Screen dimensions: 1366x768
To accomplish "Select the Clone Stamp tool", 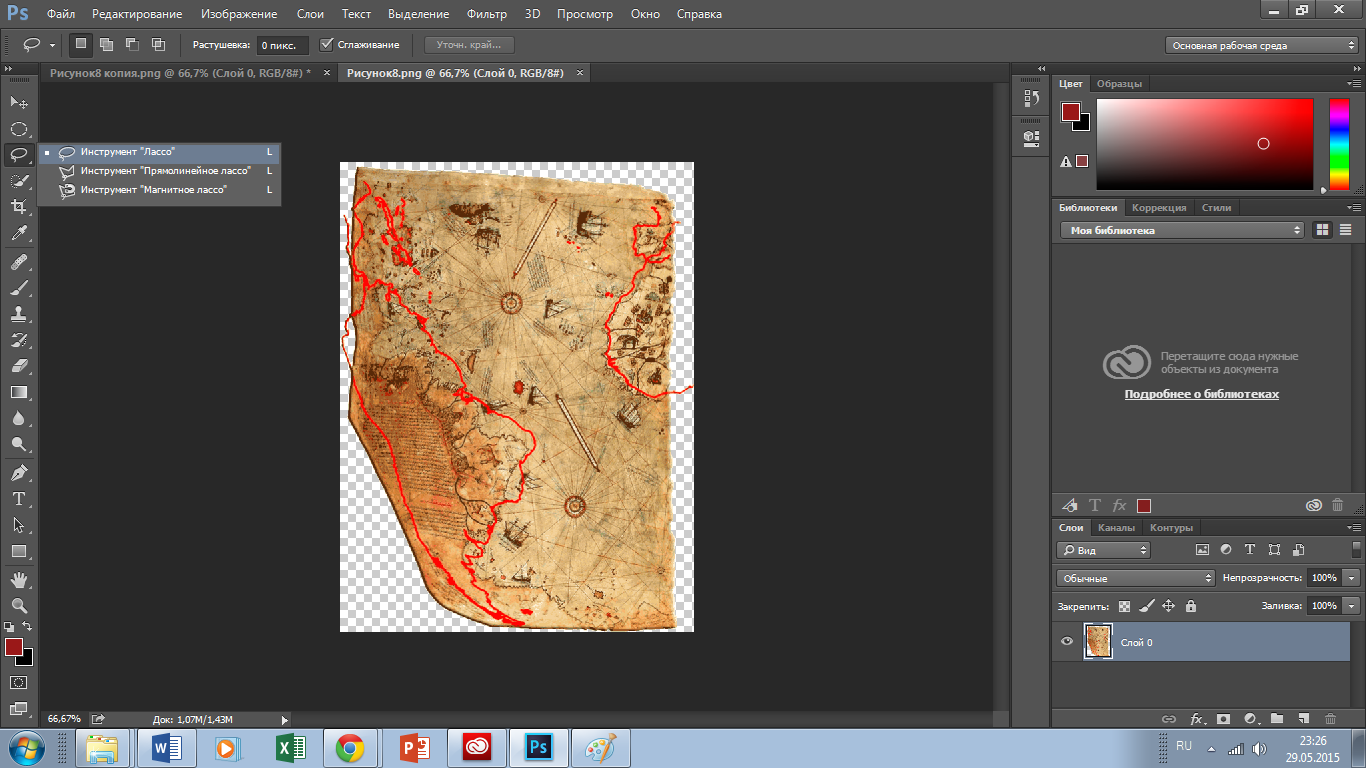I will click(x=19, y=314).
